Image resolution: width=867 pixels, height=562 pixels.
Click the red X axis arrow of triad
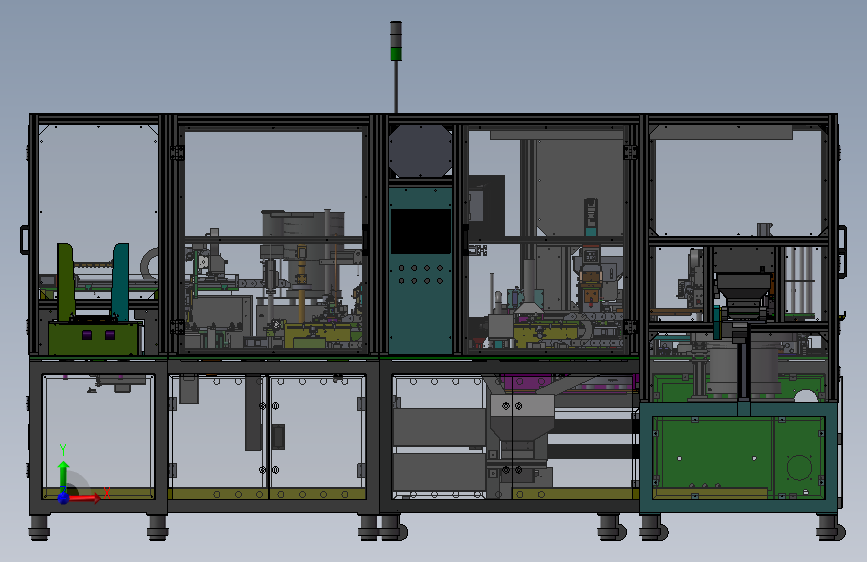pos(85,498)
